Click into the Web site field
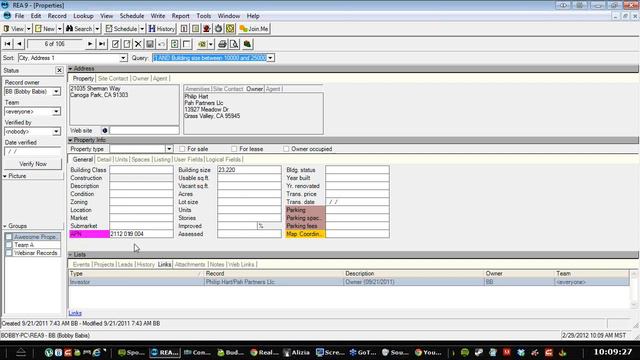Viewport: 640px width, 360px height. tap(144, 131)
